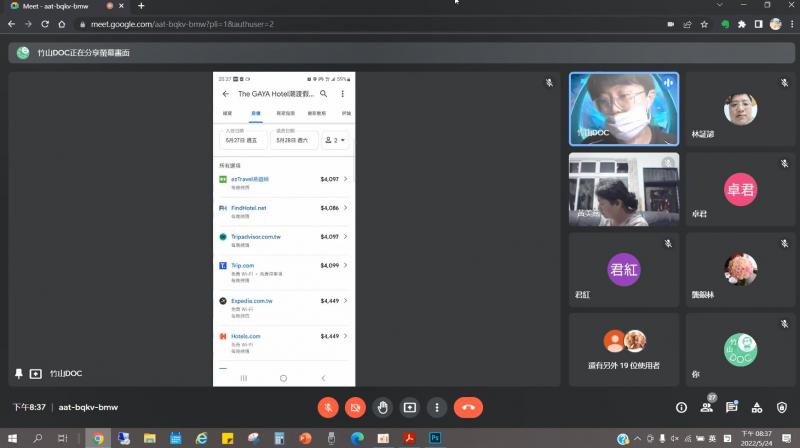The height and width of the screenshot is (448, 800).
Task: Click the present screen icon
Action: pyautogui.click(x=409, y=407)
